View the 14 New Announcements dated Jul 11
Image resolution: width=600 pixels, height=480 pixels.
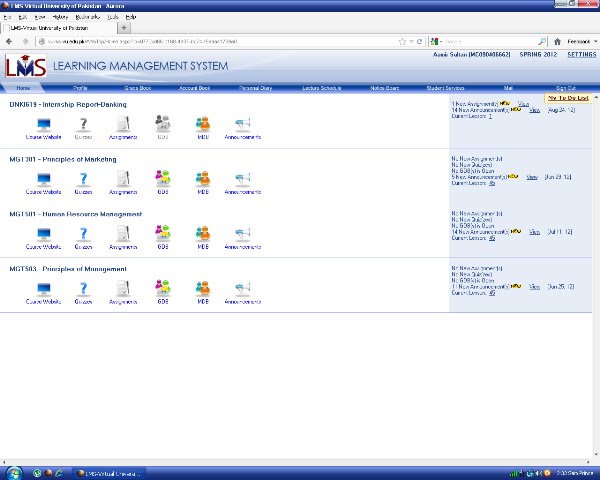point(534,232)
